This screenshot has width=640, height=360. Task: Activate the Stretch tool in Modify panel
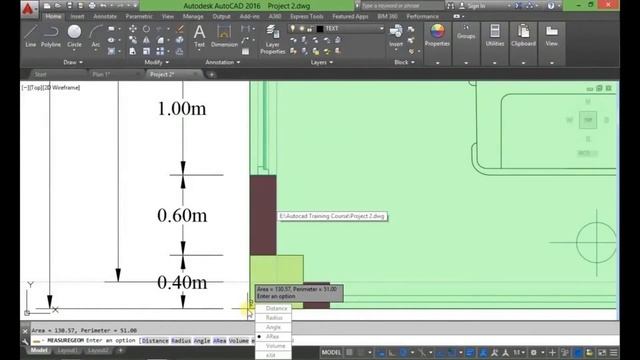133,51
